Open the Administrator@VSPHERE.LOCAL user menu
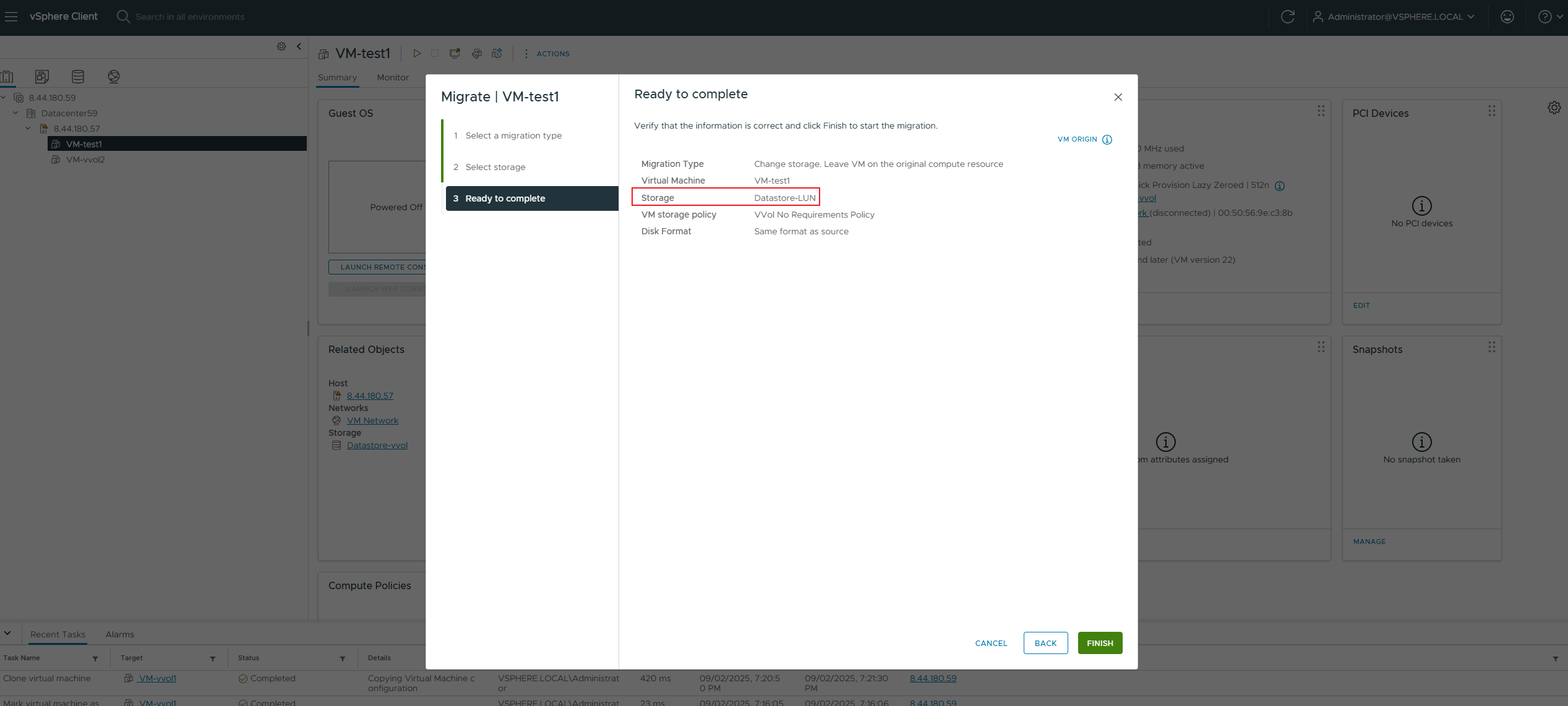This screenshot has width=1568, height=706. coord(1394,17)
